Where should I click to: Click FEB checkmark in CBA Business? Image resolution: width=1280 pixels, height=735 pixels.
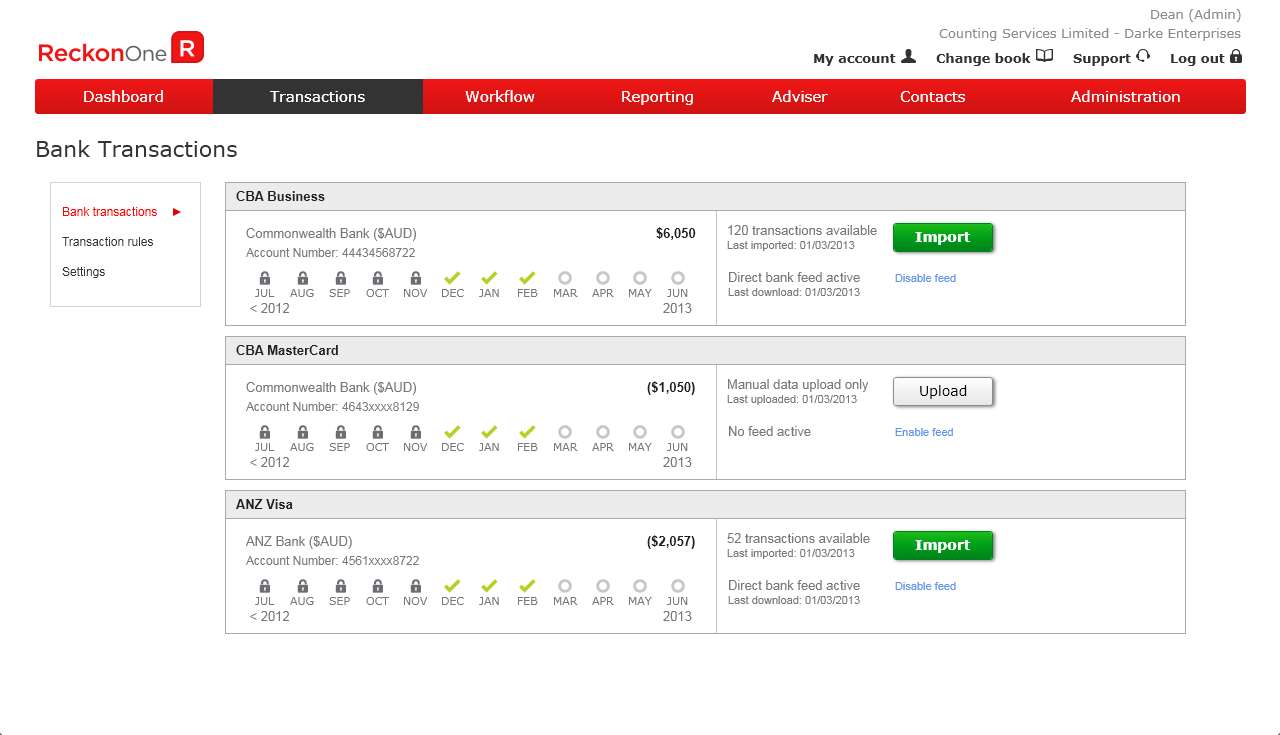coord(527,278)
